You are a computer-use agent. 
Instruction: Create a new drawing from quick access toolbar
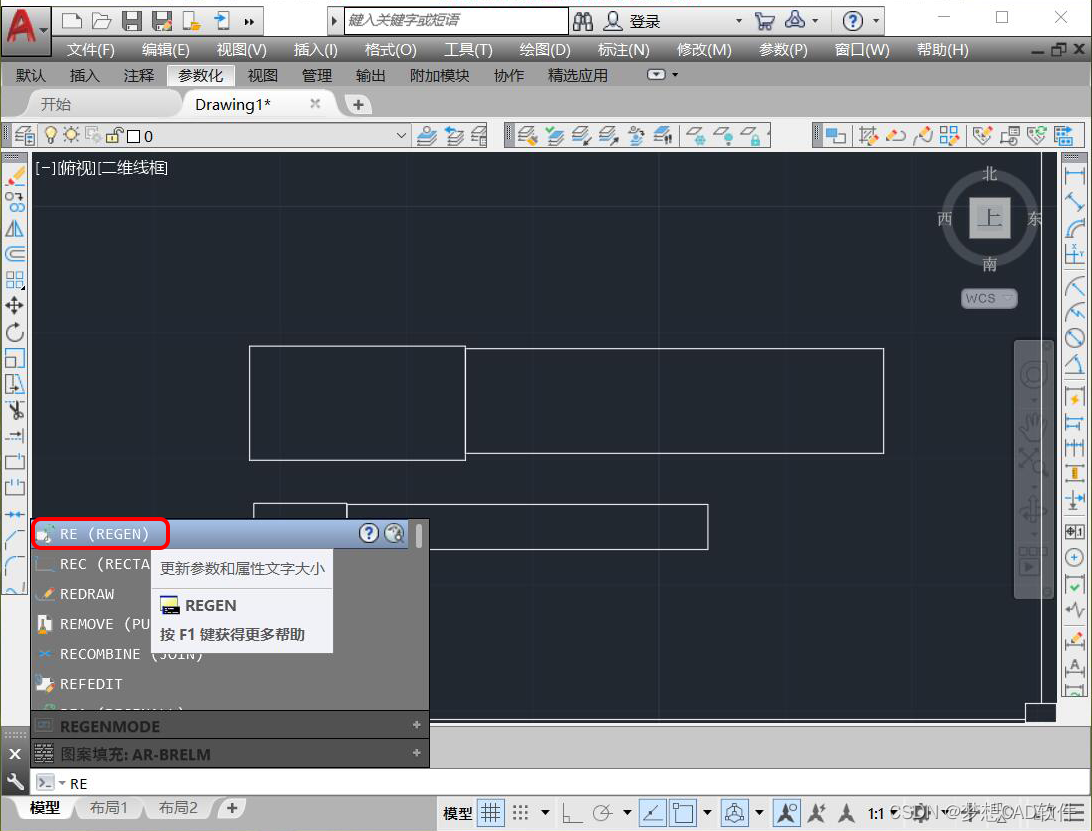(72, 21)
